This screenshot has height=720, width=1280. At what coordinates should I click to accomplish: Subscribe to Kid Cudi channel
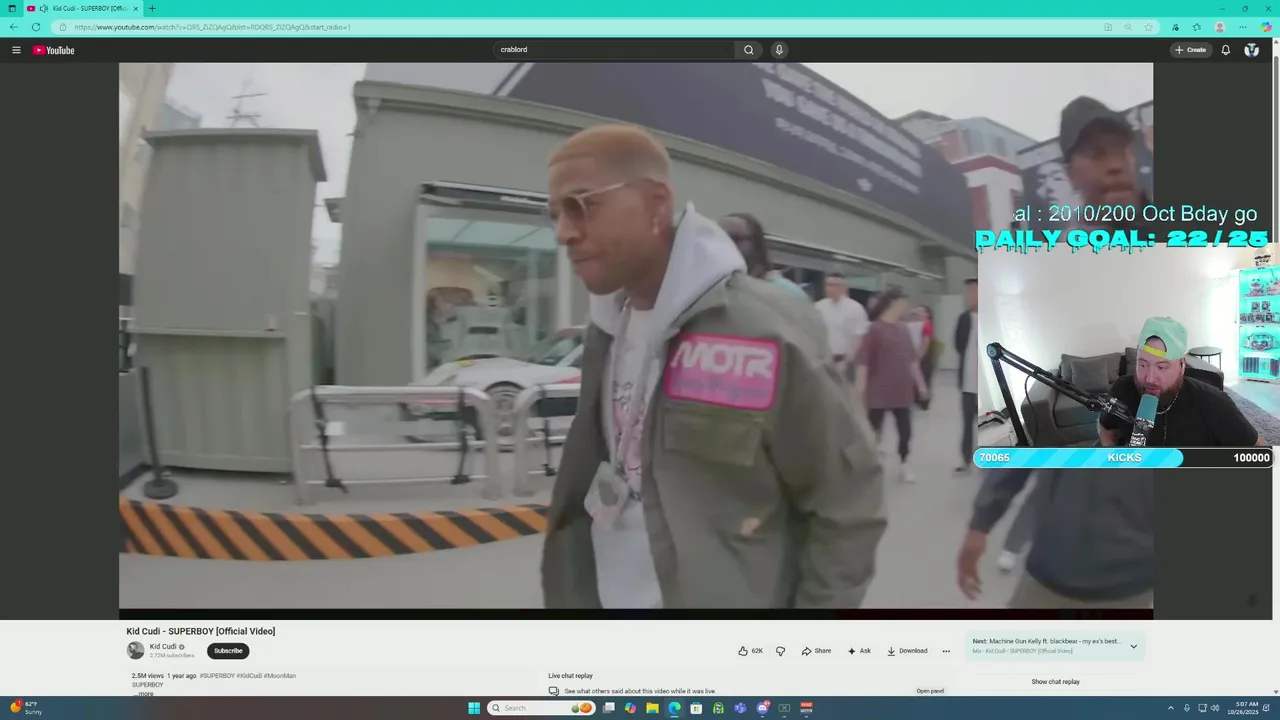(x=228, y=651)
